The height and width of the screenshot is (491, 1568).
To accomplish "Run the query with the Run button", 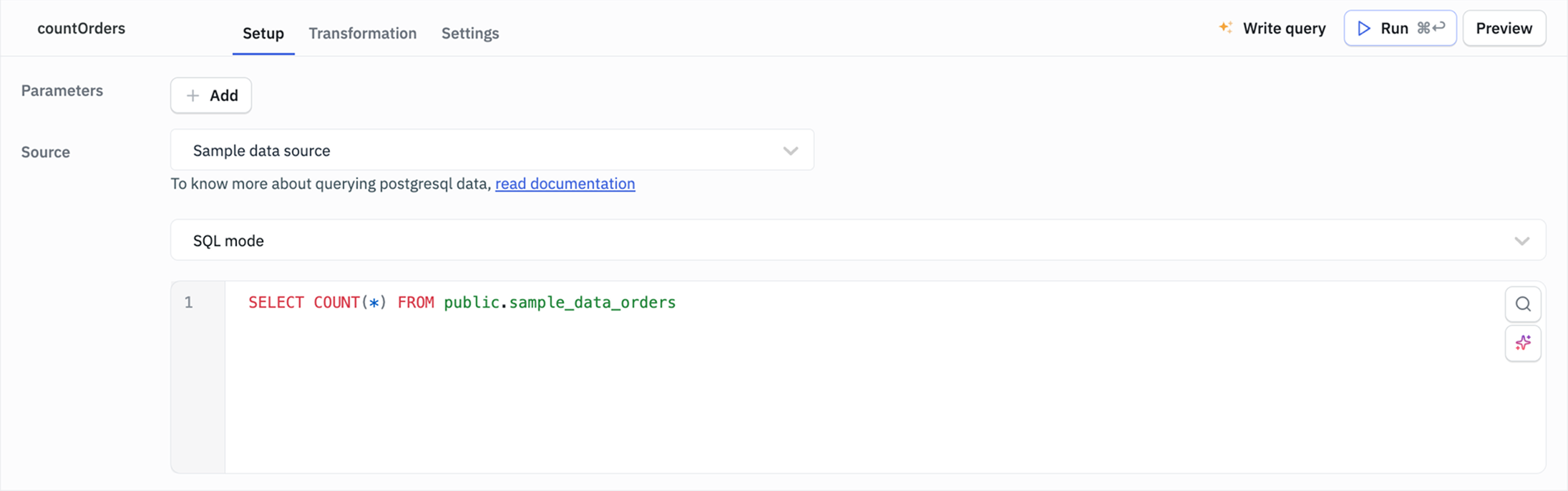I will [x=1400, y=29].
